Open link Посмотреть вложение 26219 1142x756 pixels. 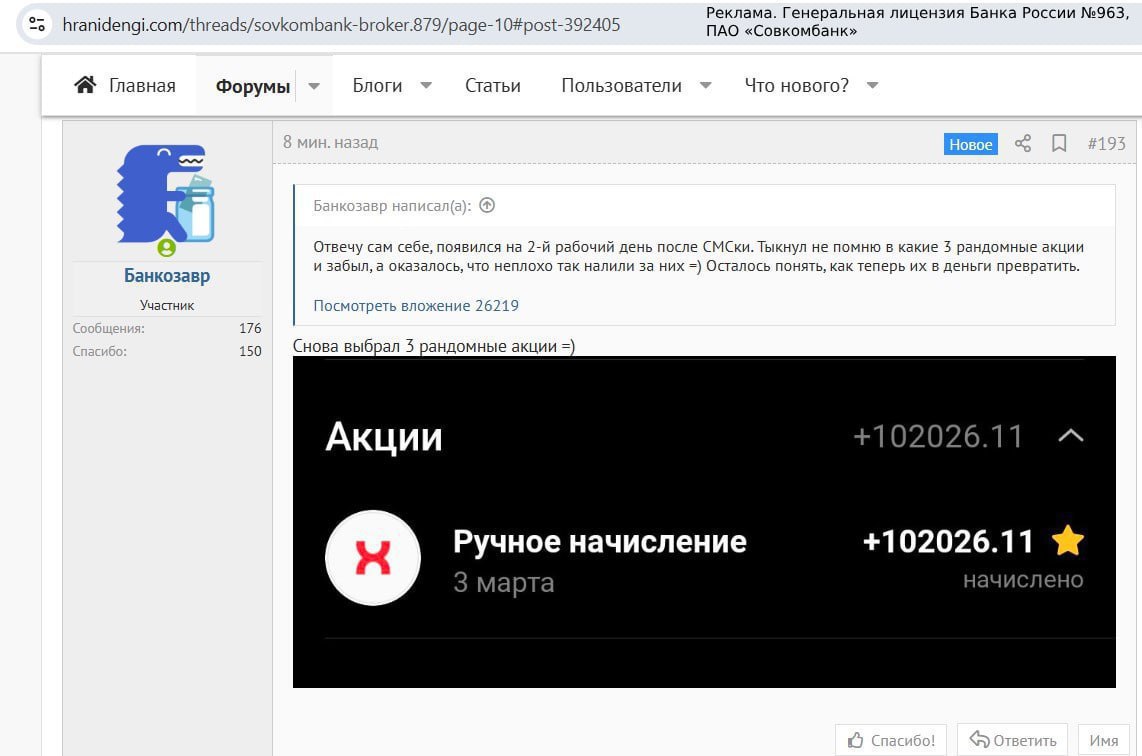[x=416, y=306]
